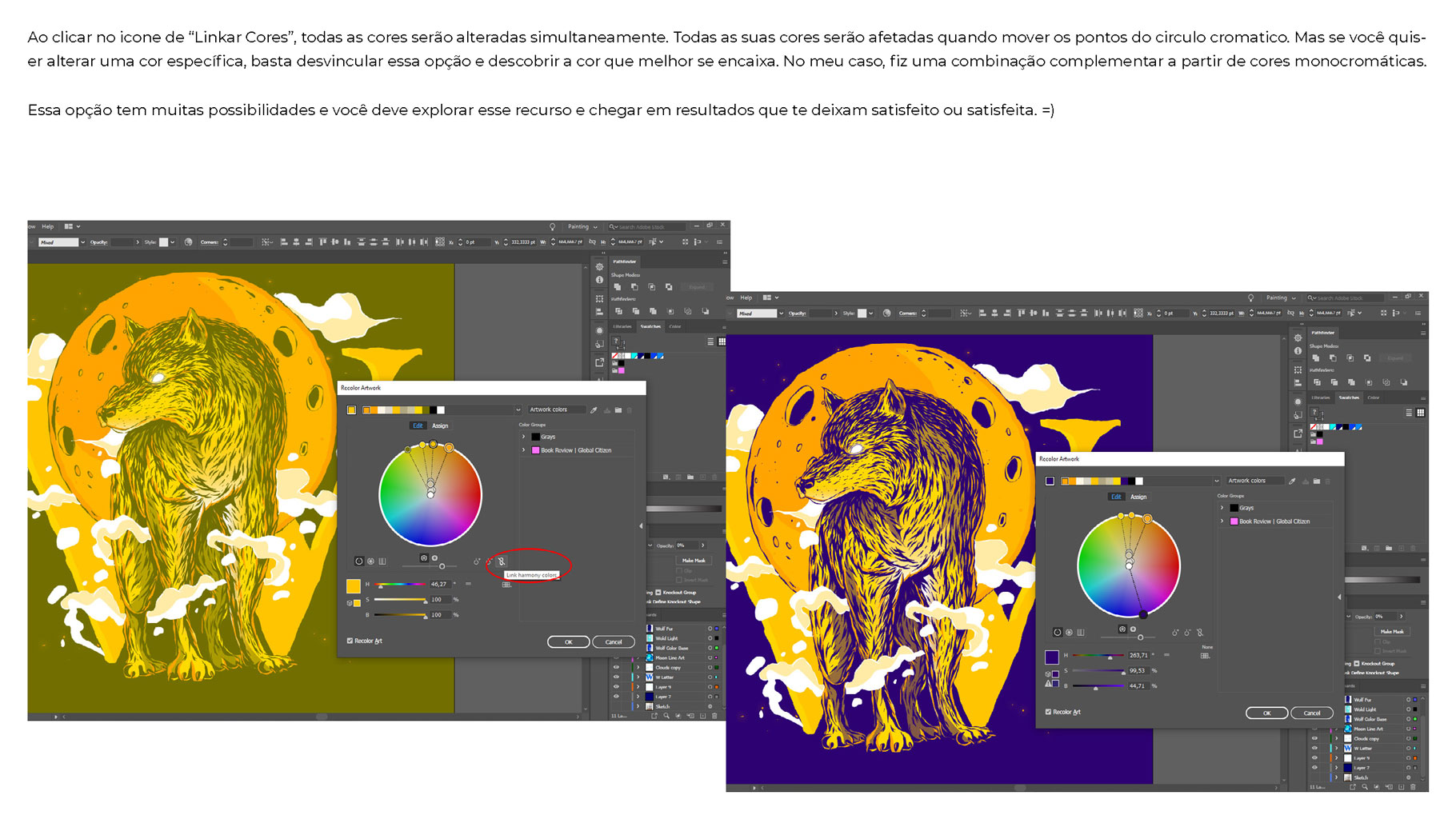
Task: Click add color tool in yellow-artwork Recolor dialog
Action: [477, 561]
